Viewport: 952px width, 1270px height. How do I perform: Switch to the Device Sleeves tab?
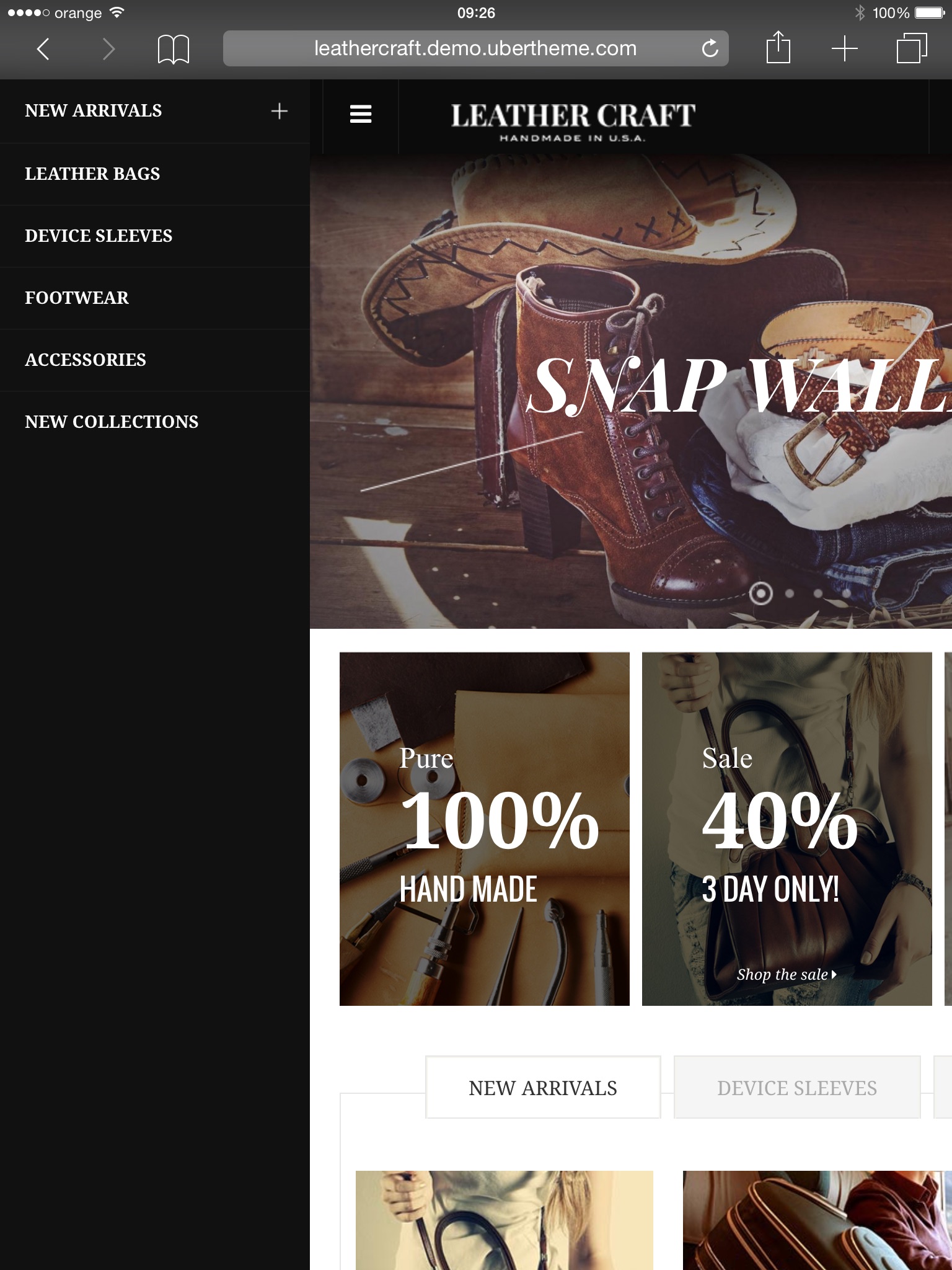click(797, 1088)
